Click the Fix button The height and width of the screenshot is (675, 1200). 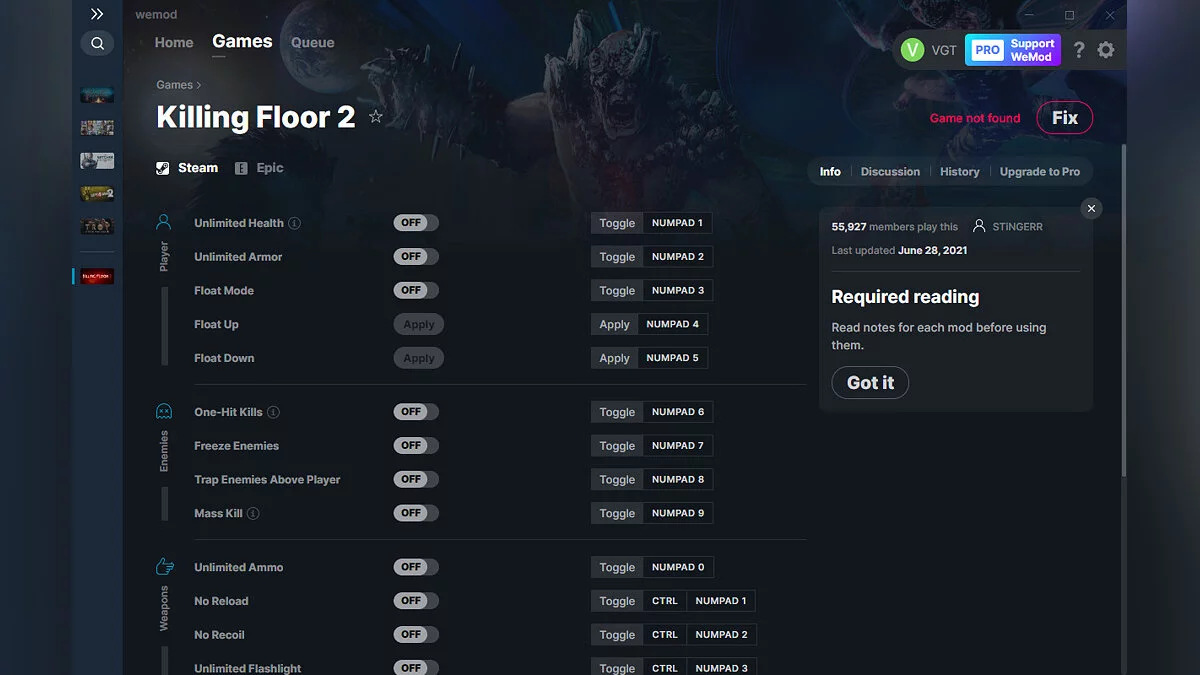click(1065, 118)
